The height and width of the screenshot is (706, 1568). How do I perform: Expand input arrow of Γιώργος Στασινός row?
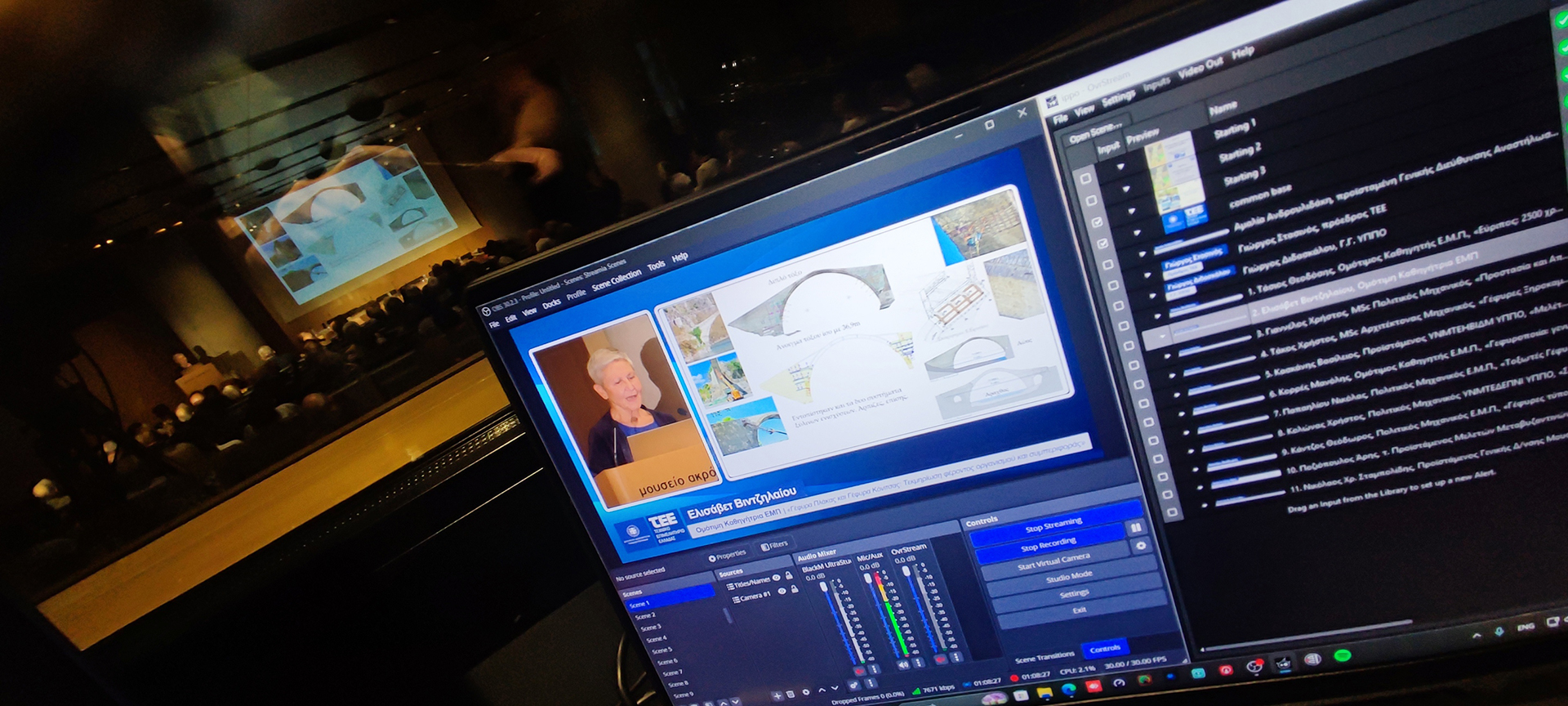click(x=1147, y=275)
